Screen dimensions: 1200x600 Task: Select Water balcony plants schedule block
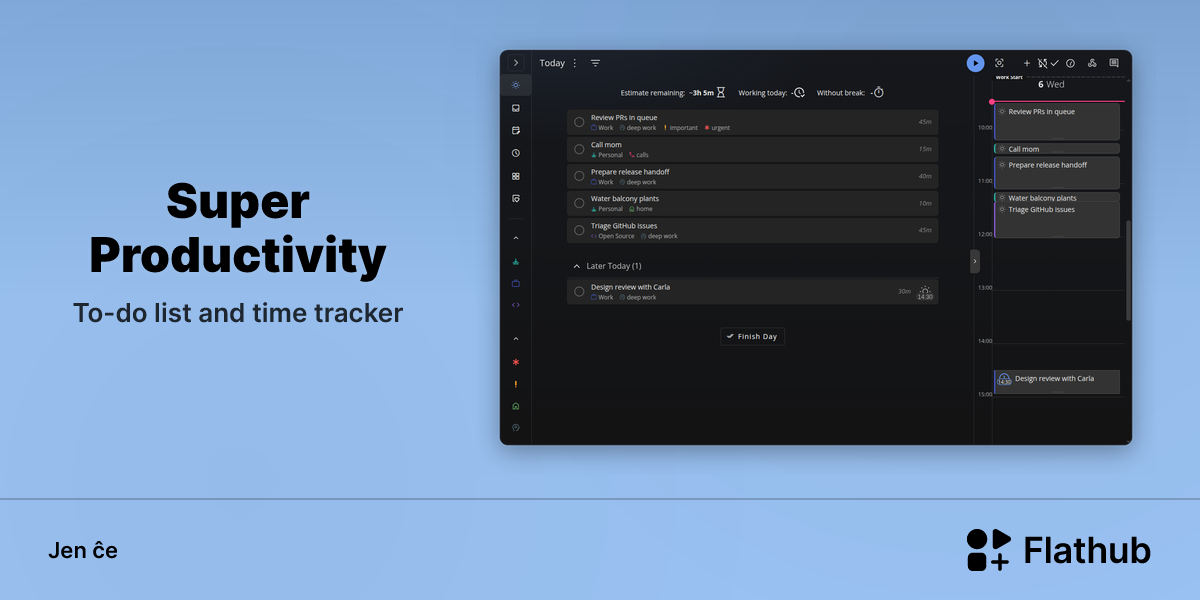pyautogui.click(x=1057, y=197)
